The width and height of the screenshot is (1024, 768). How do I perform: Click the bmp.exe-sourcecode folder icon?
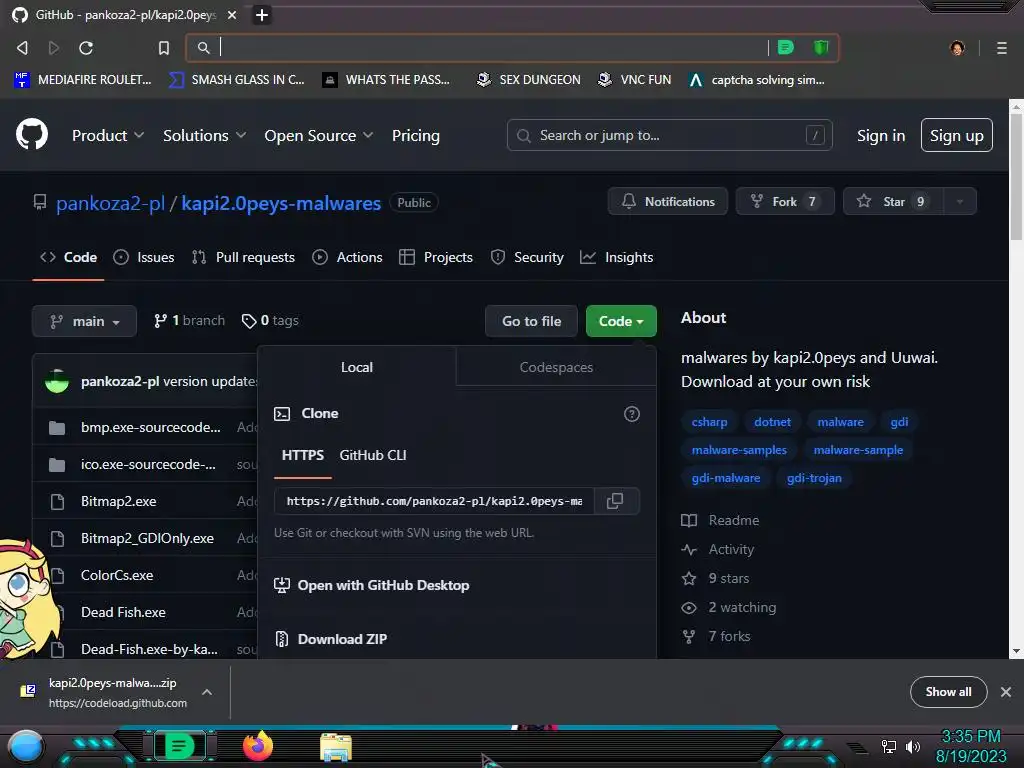click(x=57, y=428)
